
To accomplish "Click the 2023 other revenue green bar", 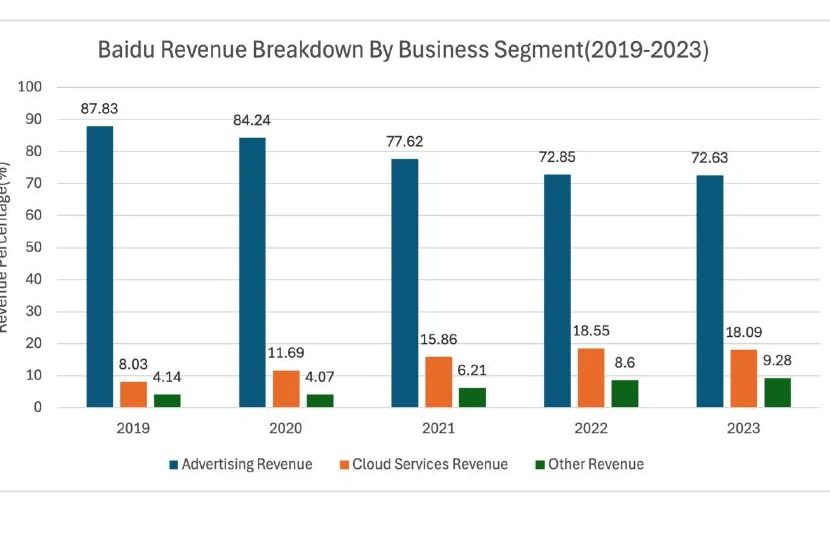I will click(778, 392).
